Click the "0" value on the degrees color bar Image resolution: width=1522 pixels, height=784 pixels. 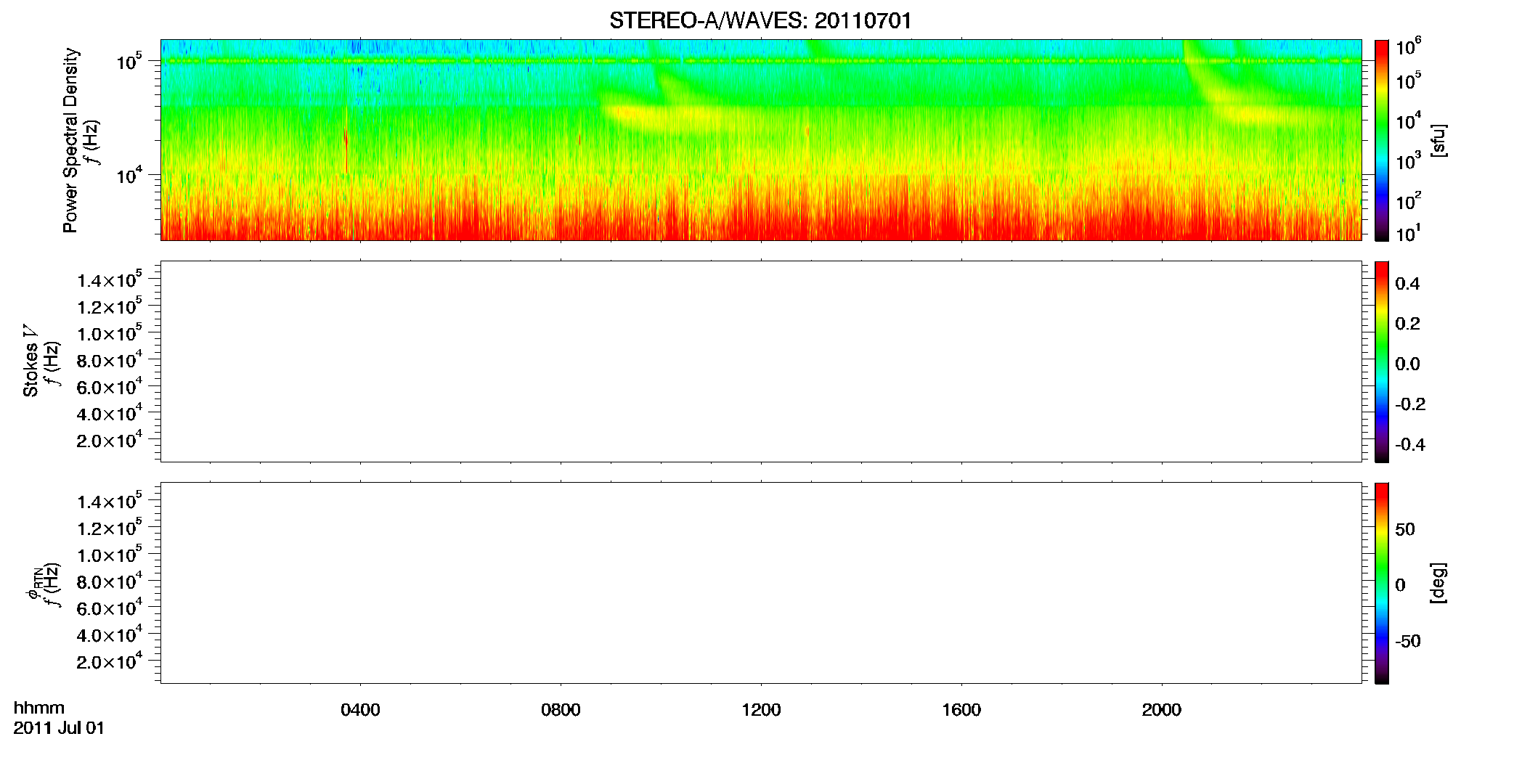pyautogui.click(x=1401, y=585)
